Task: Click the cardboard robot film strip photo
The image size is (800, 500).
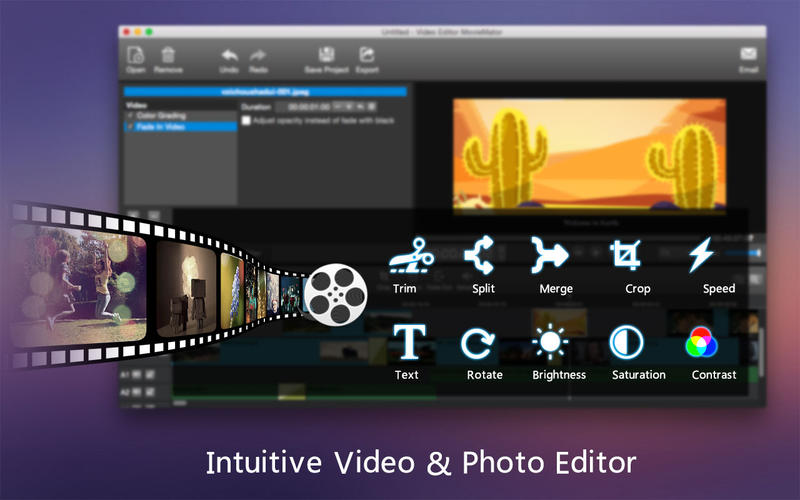Action: (186, 289)
